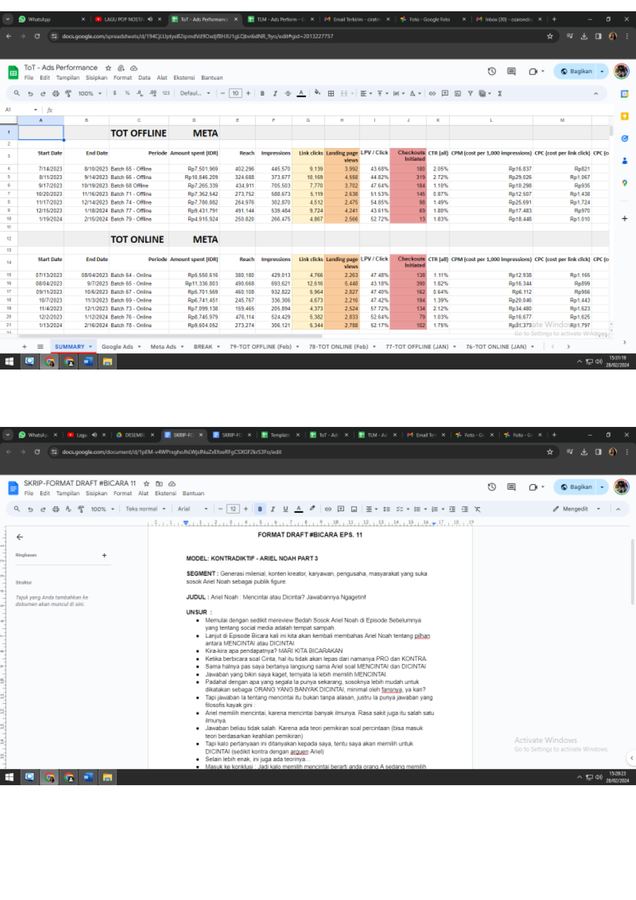Open Data menu in Sheets
This screenshot has height=900, width=636.
[145, 77]
